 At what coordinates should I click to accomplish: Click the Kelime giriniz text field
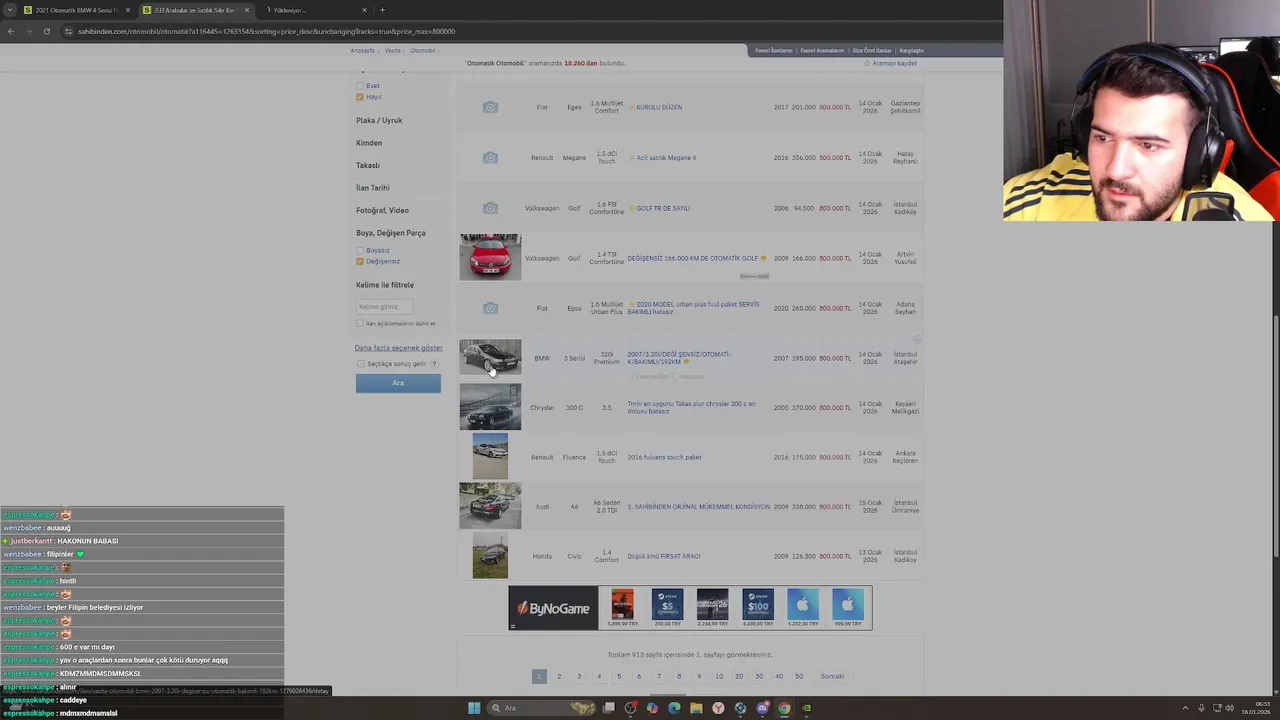click(x=384, y=307)
